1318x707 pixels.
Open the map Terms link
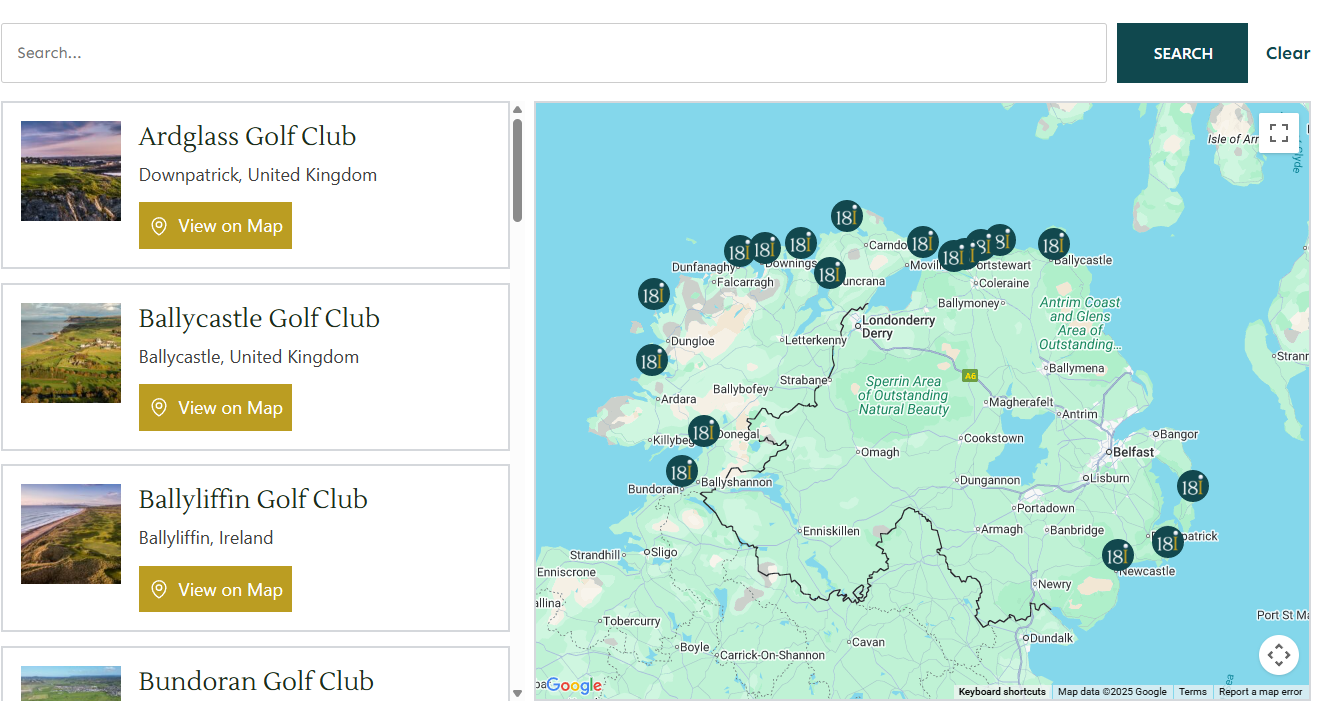[x=1193, y=692]
